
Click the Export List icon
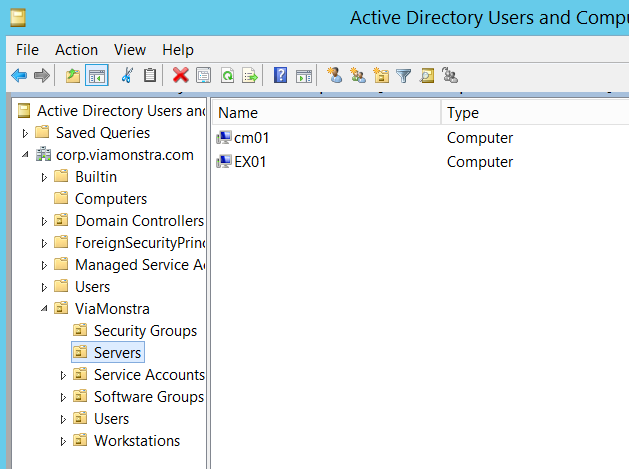[250, 75]
